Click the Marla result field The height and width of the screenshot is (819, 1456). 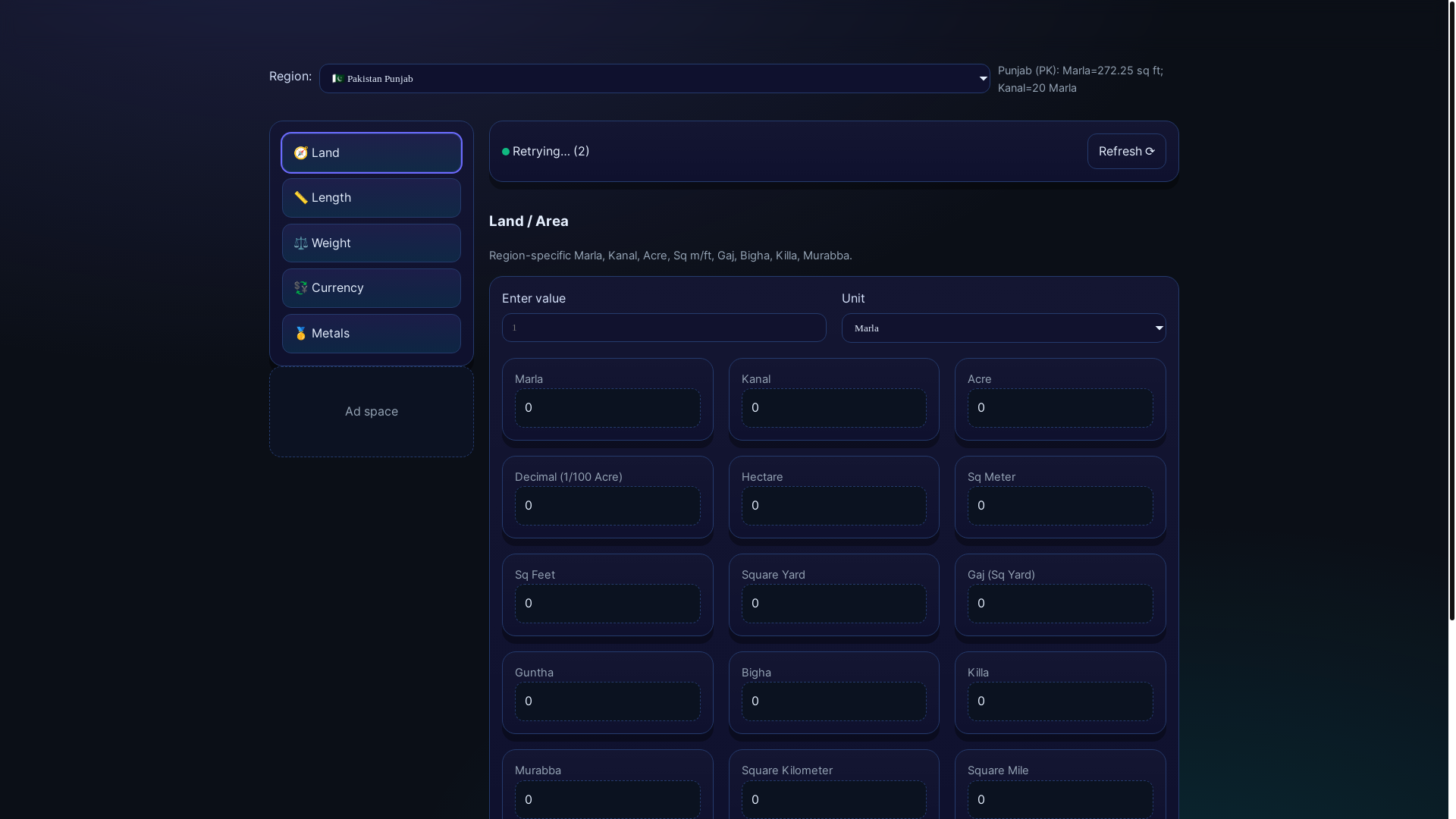pyautogui.click(x=607, y=408)
